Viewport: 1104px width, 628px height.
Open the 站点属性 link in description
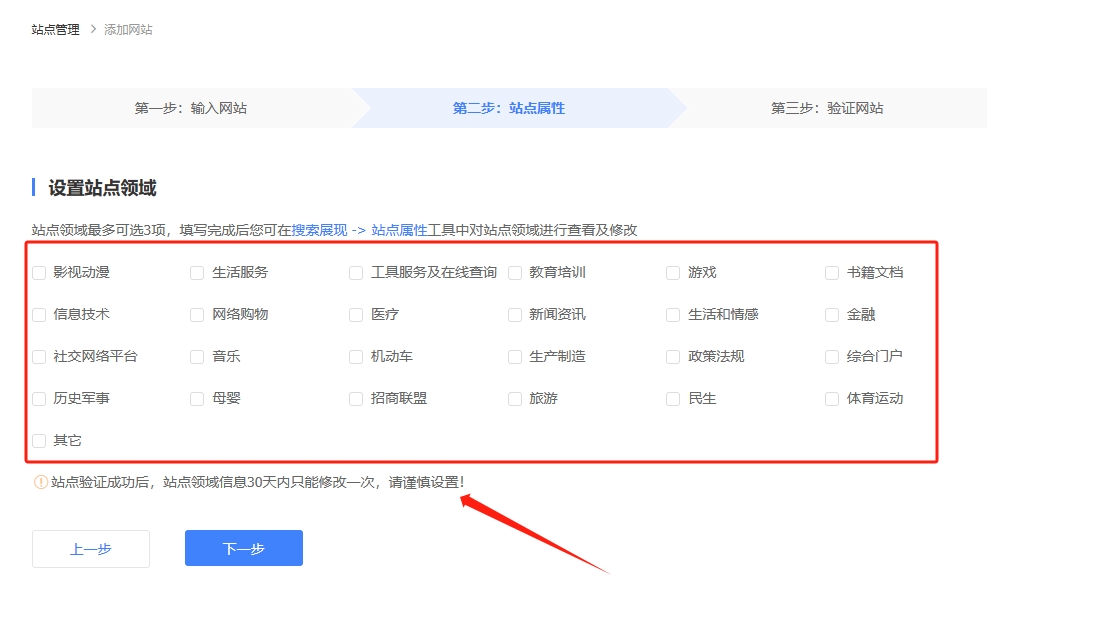pos(399,230)
